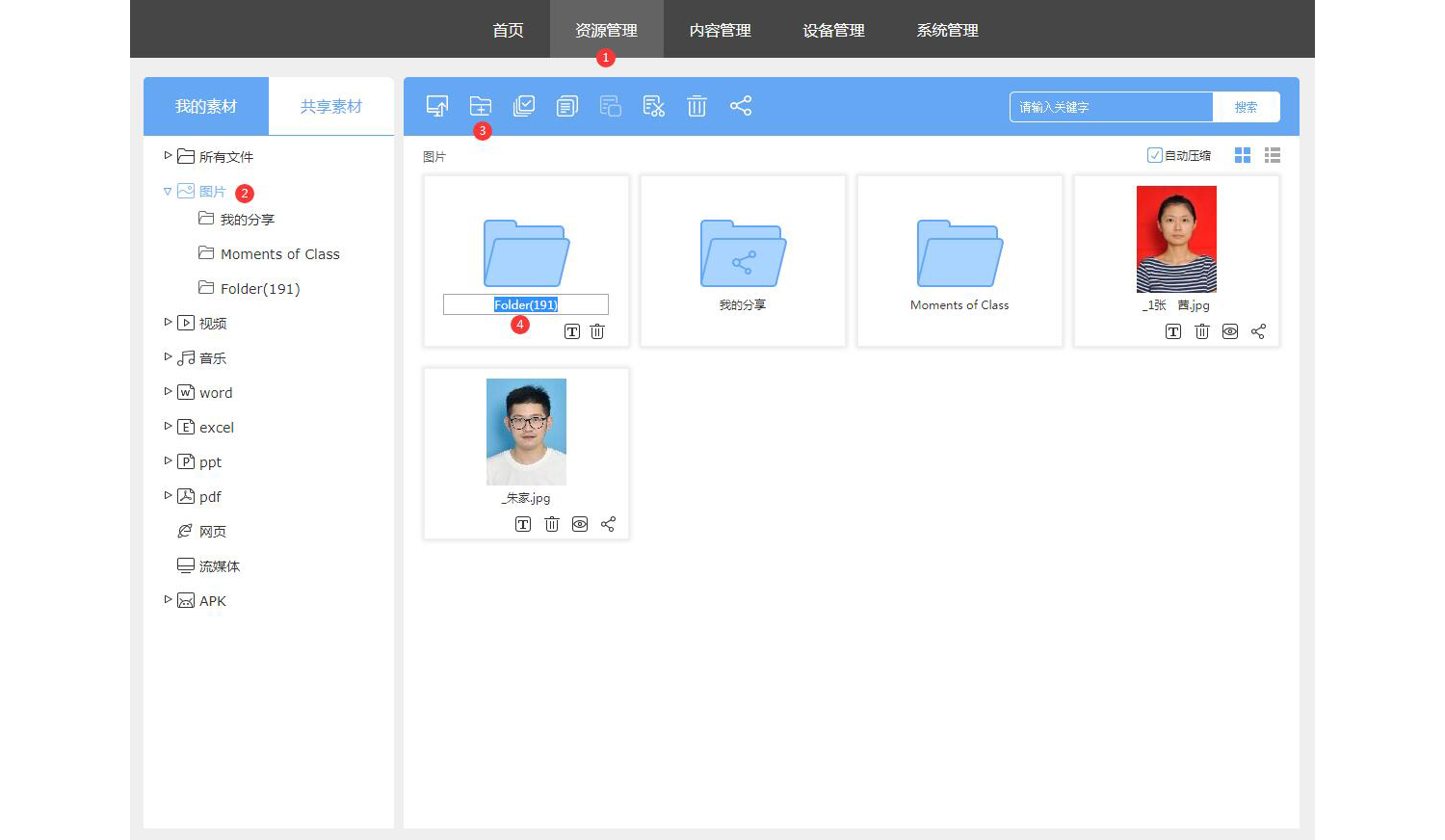
Task: Toggle the 自动压缩 checkbox
Action: 1154,155
